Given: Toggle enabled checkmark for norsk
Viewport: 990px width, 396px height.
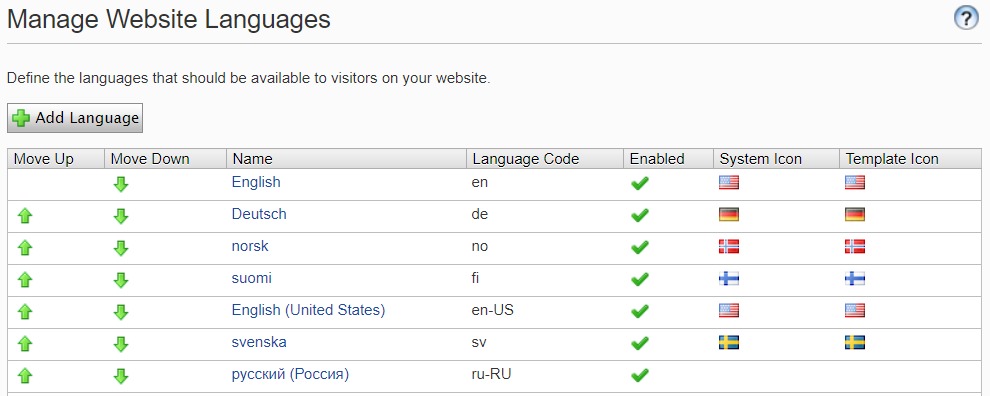Looking at the screenshot, I should [x=640, y=247].
